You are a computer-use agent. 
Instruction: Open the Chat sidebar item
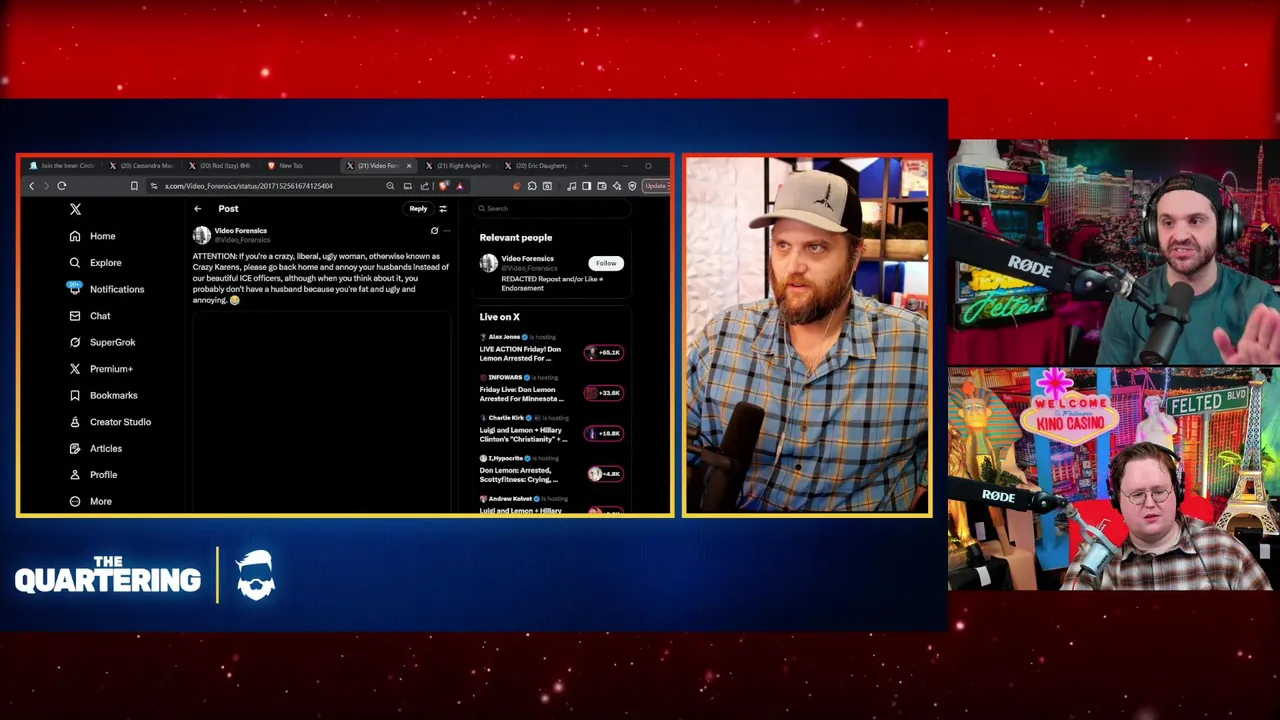coord(90,316)
